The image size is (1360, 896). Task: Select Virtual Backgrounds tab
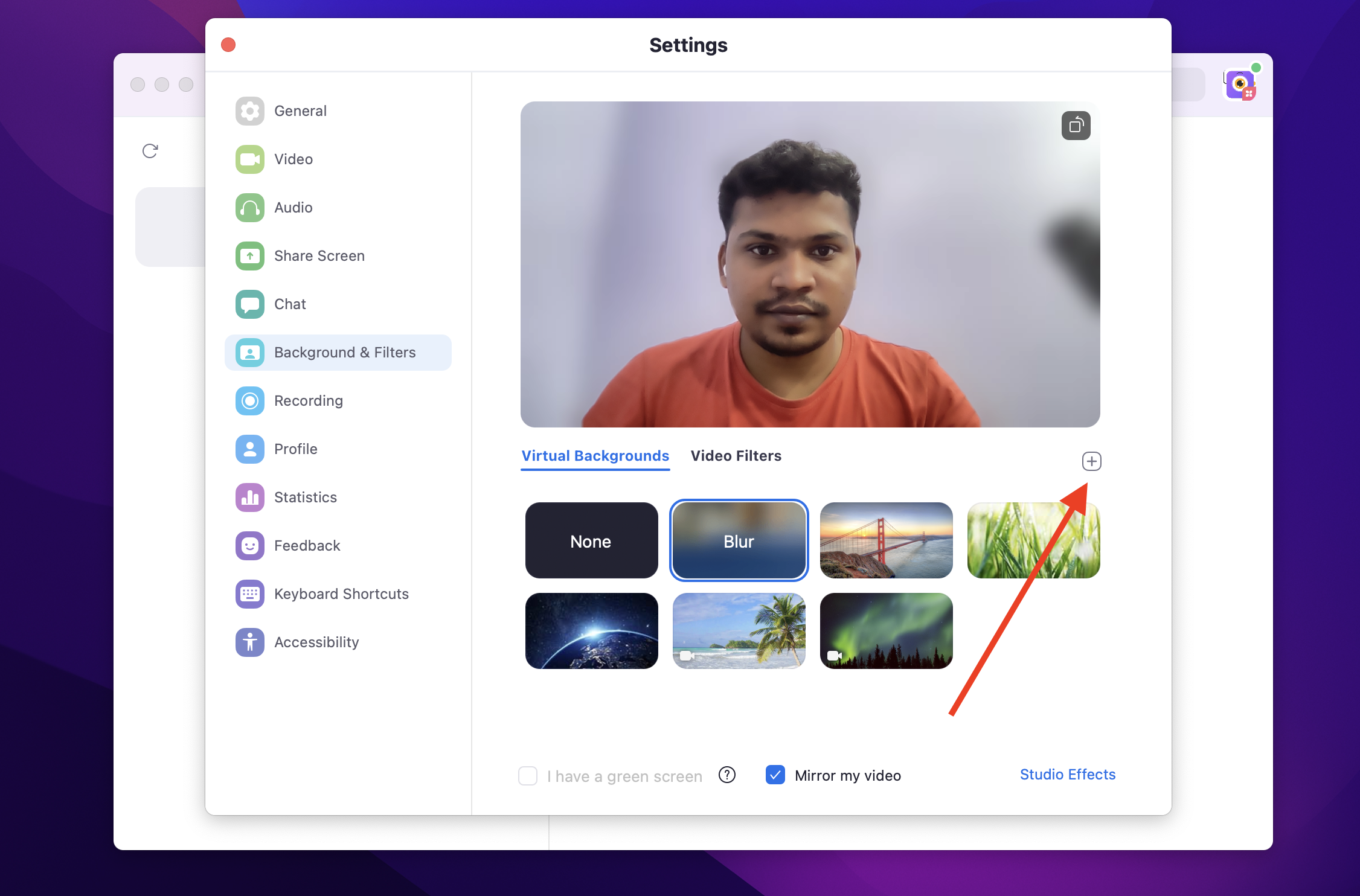[x=594, y=455]
